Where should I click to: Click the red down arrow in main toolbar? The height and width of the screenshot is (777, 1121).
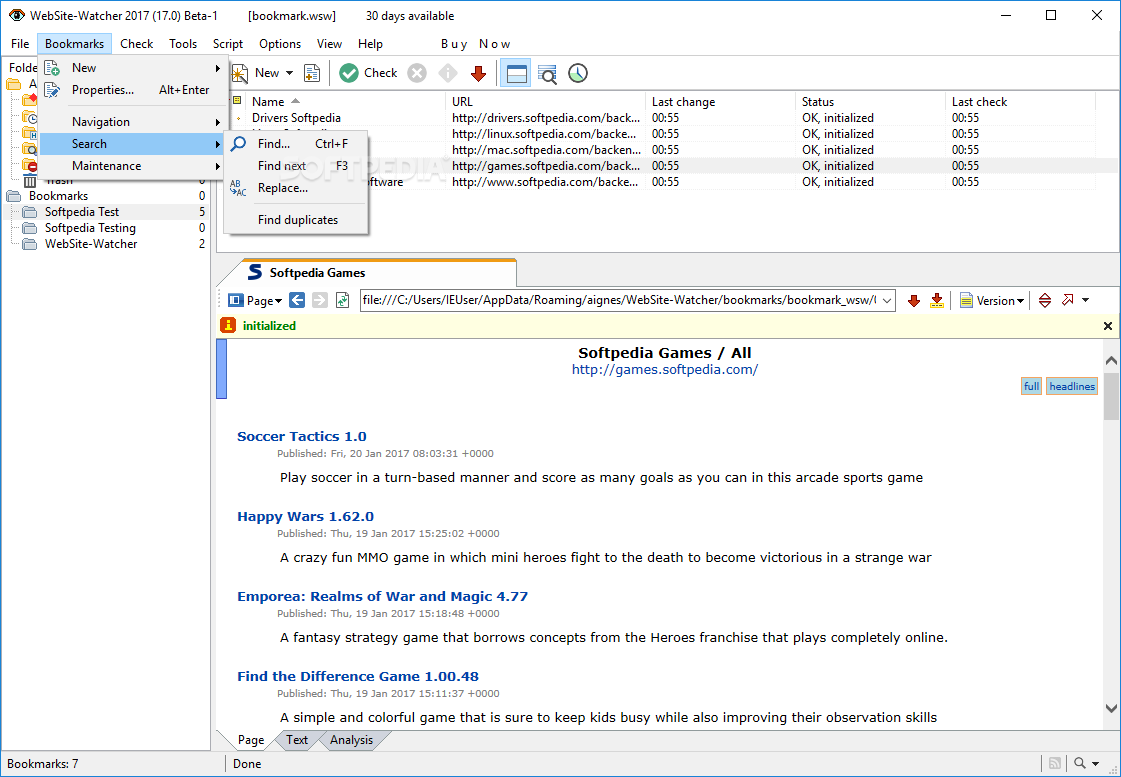478,73
